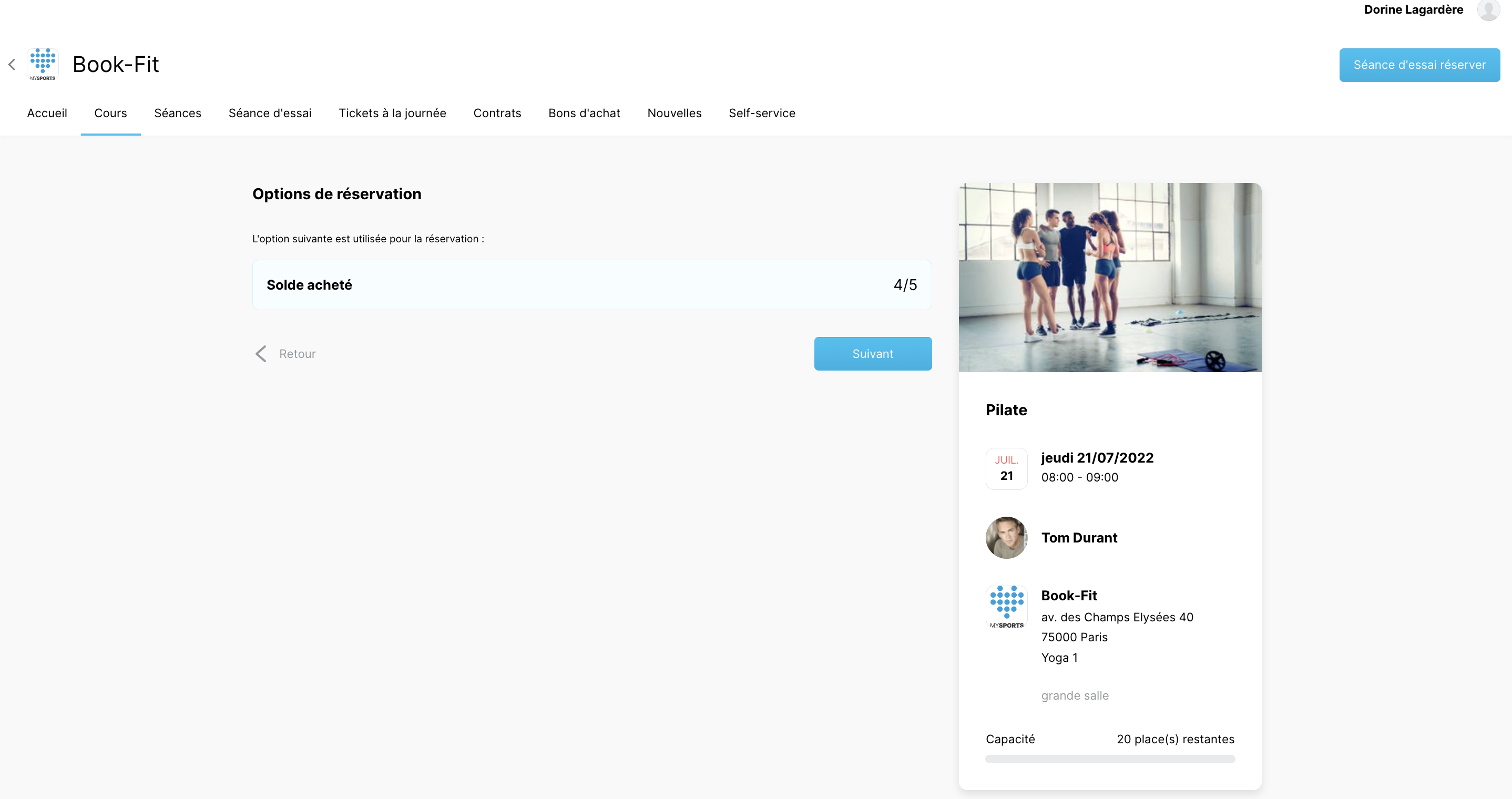Click the Retour left arrow icon
Viewport: 1512px width, 799px height.
point(261,353)
